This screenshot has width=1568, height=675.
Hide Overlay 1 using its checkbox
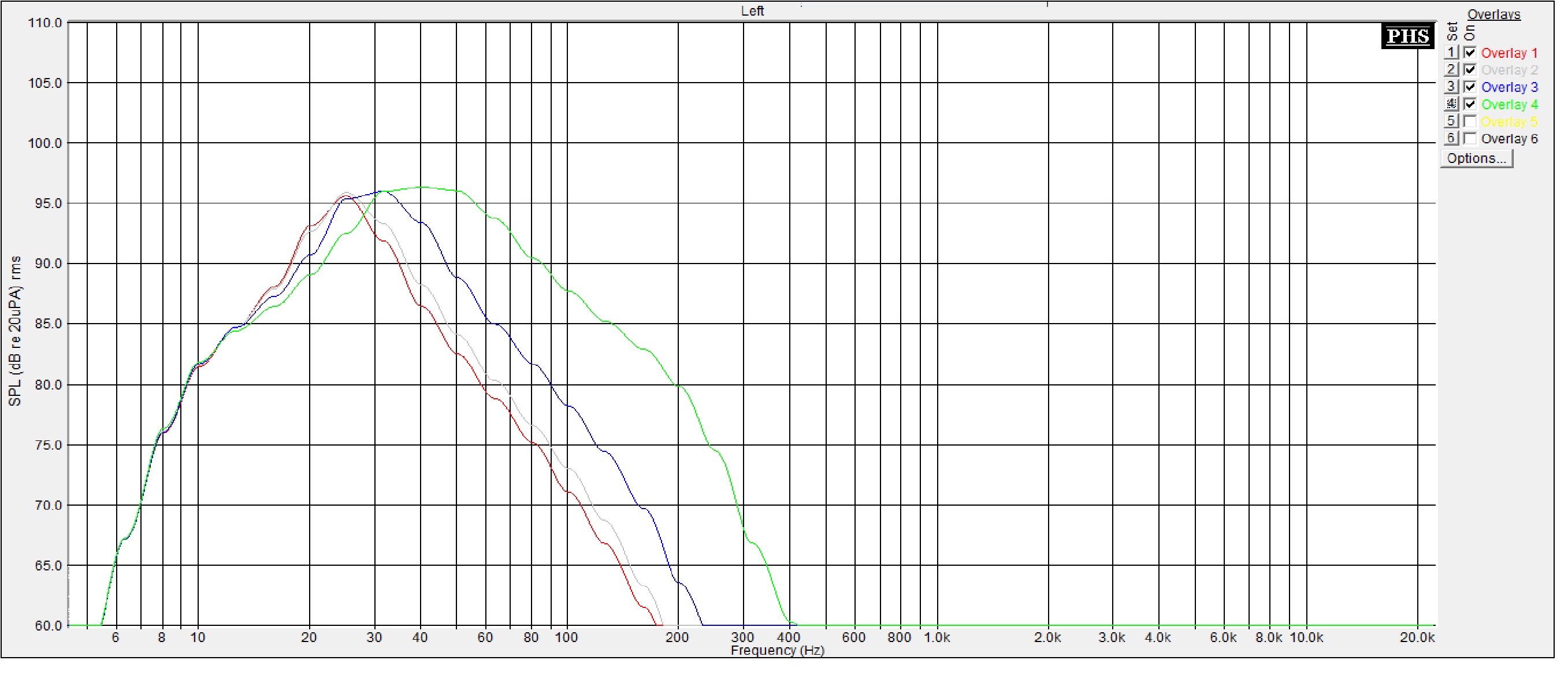pyautogui.click(x=1469, y=53)
